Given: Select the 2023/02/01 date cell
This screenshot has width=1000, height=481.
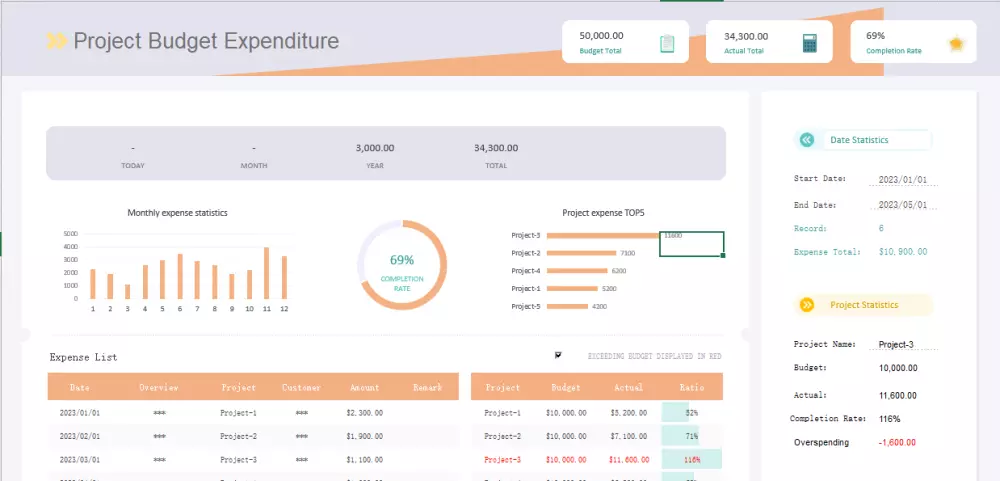Looking at the screenshot, I should tap(80, 436).
